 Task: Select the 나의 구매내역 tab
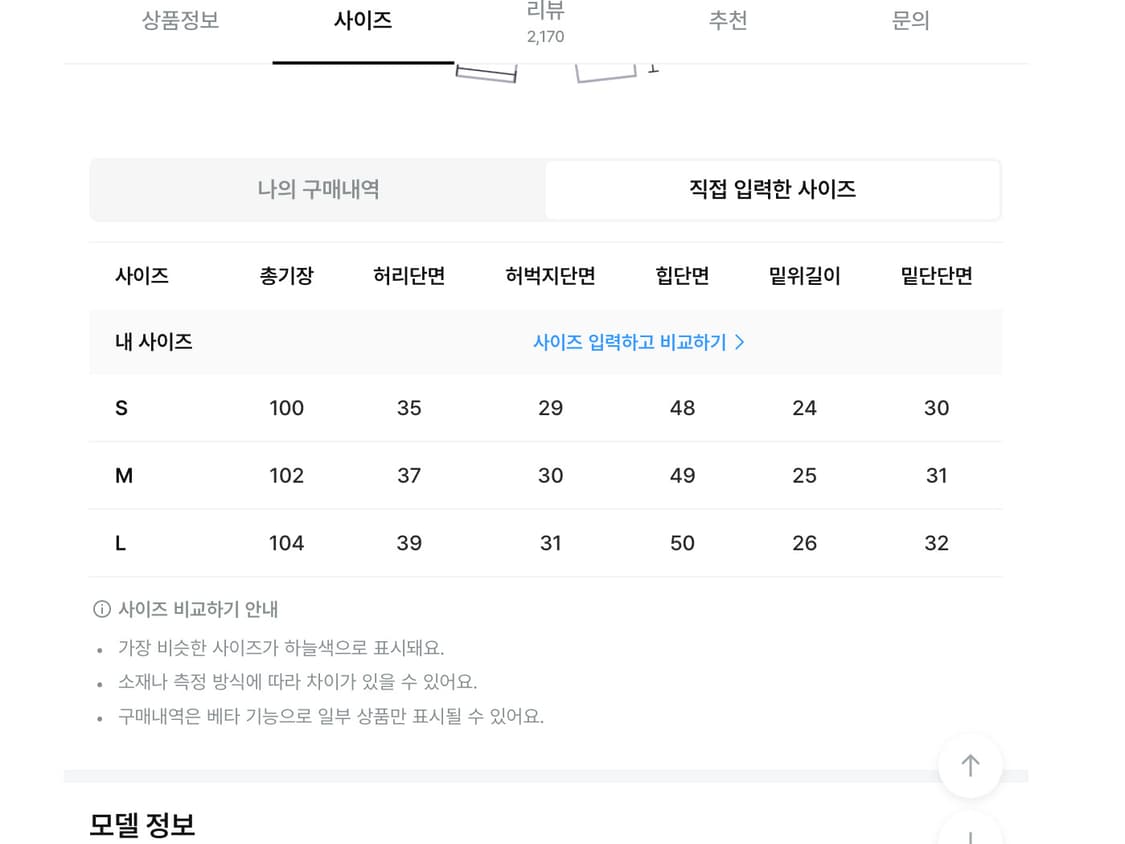pos(317,189)
